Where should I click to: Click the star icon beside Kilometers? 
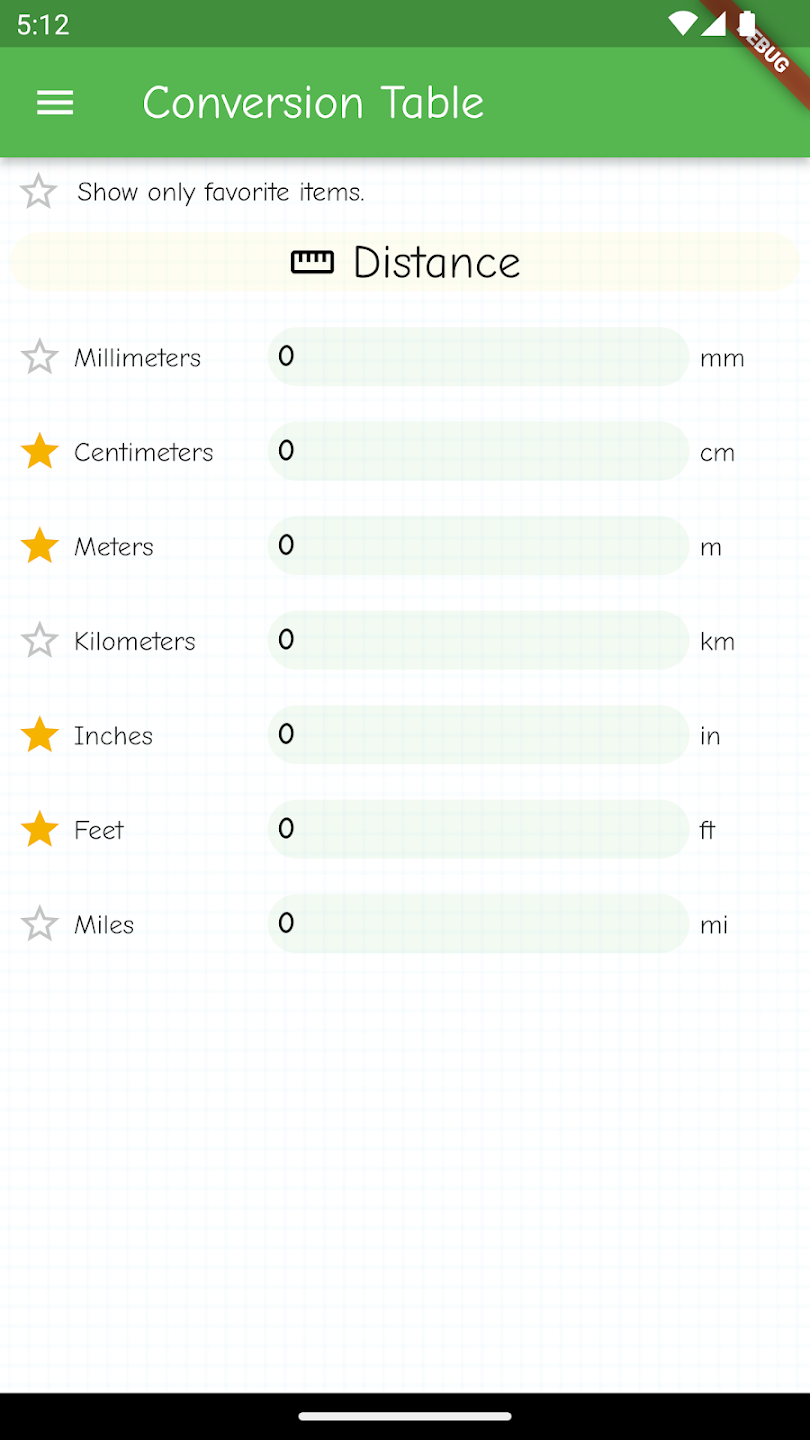pos(38,640)
